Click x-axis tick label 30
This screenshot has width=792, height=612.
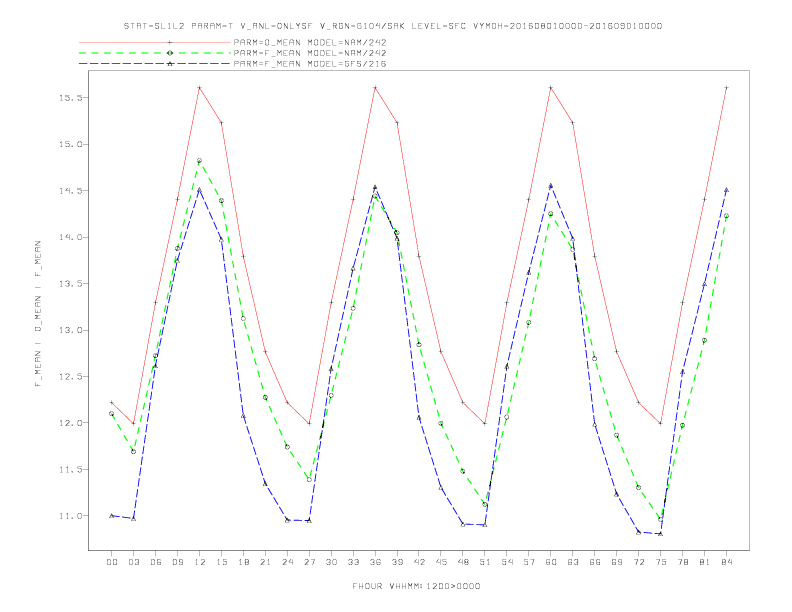[x=331, y=562]
